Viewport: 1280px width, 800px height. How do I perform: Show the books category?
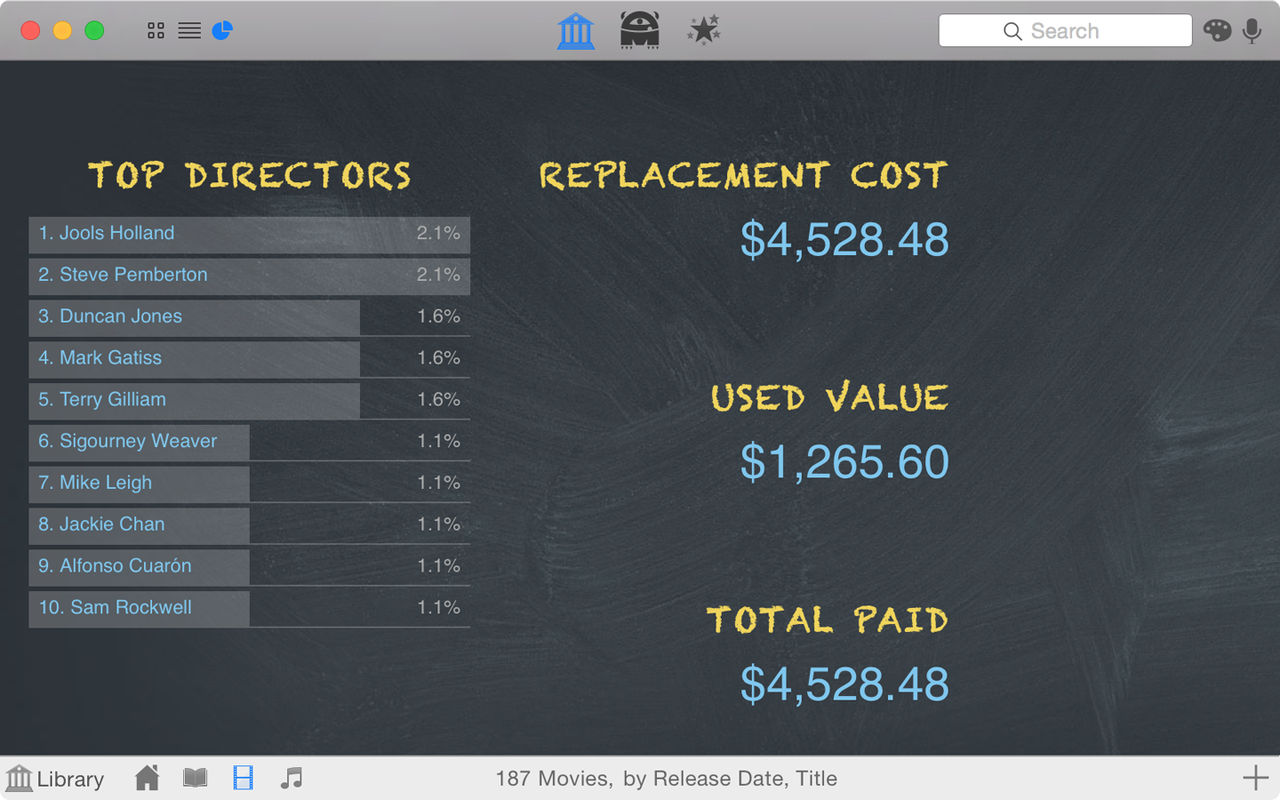click(195, 778)
